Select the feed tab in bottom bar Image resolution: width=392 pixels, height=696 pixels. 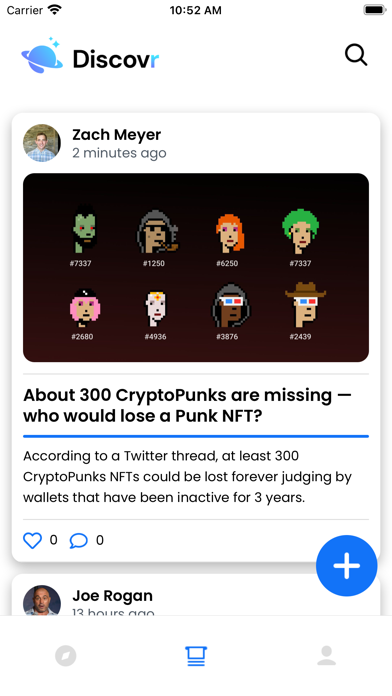[196, 656]
